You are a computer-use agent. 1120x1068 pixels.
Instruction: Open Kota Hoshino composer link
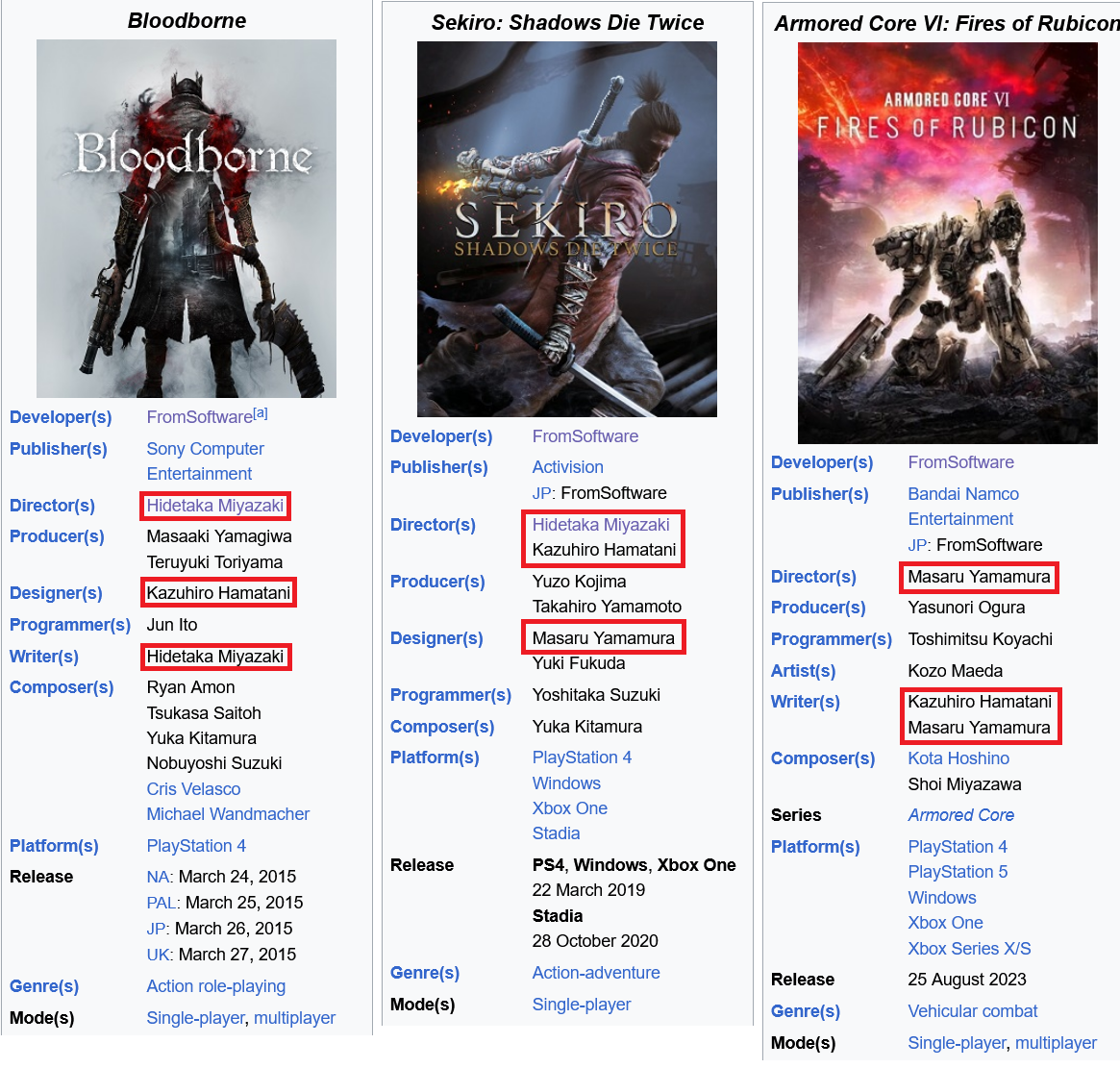pos(958,758)
